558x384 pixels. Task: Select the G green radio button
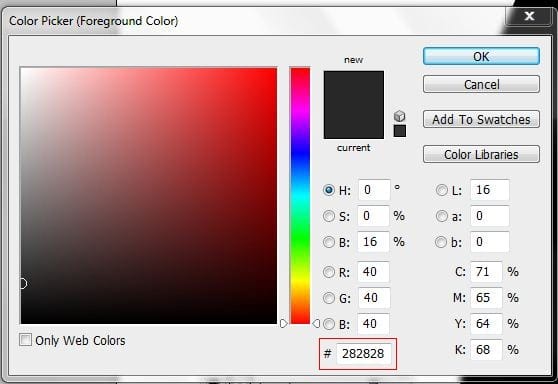pos(328,298)
